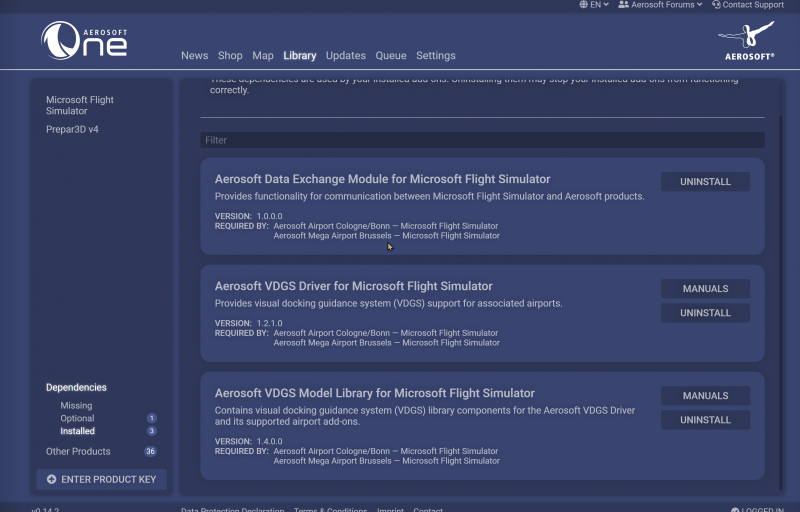
Task: Click Mega Airport Brussels under Data Exchange Module
Action: [387, 236]
